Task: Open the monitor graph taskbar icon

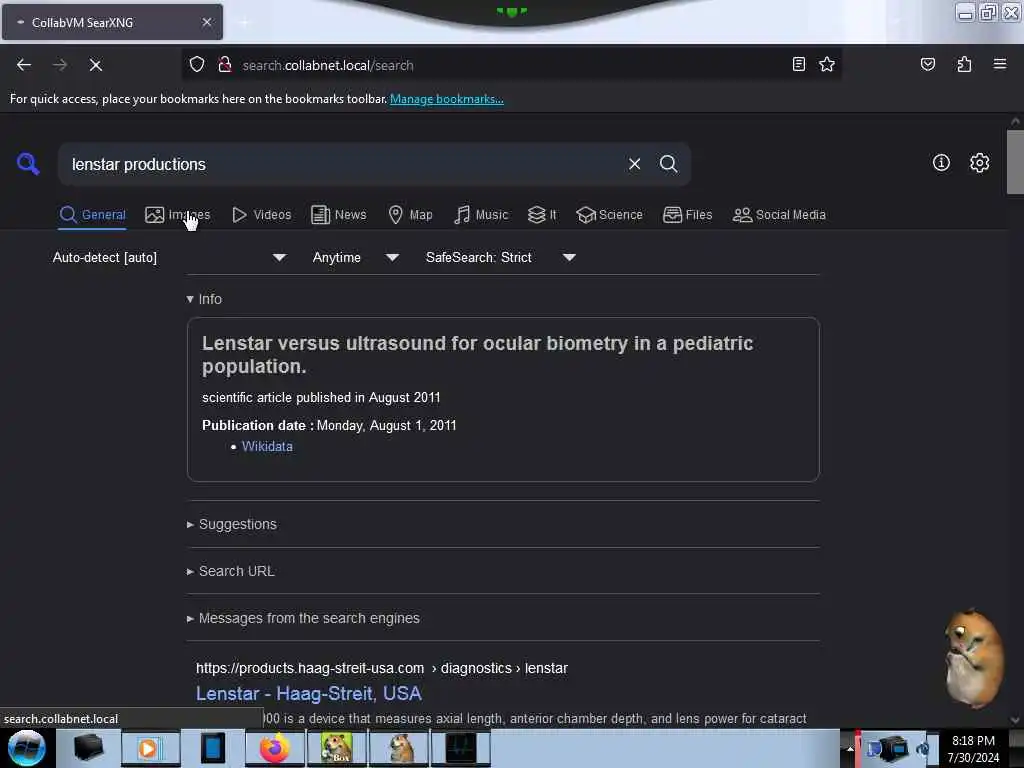Action: (x=460, y=748)
